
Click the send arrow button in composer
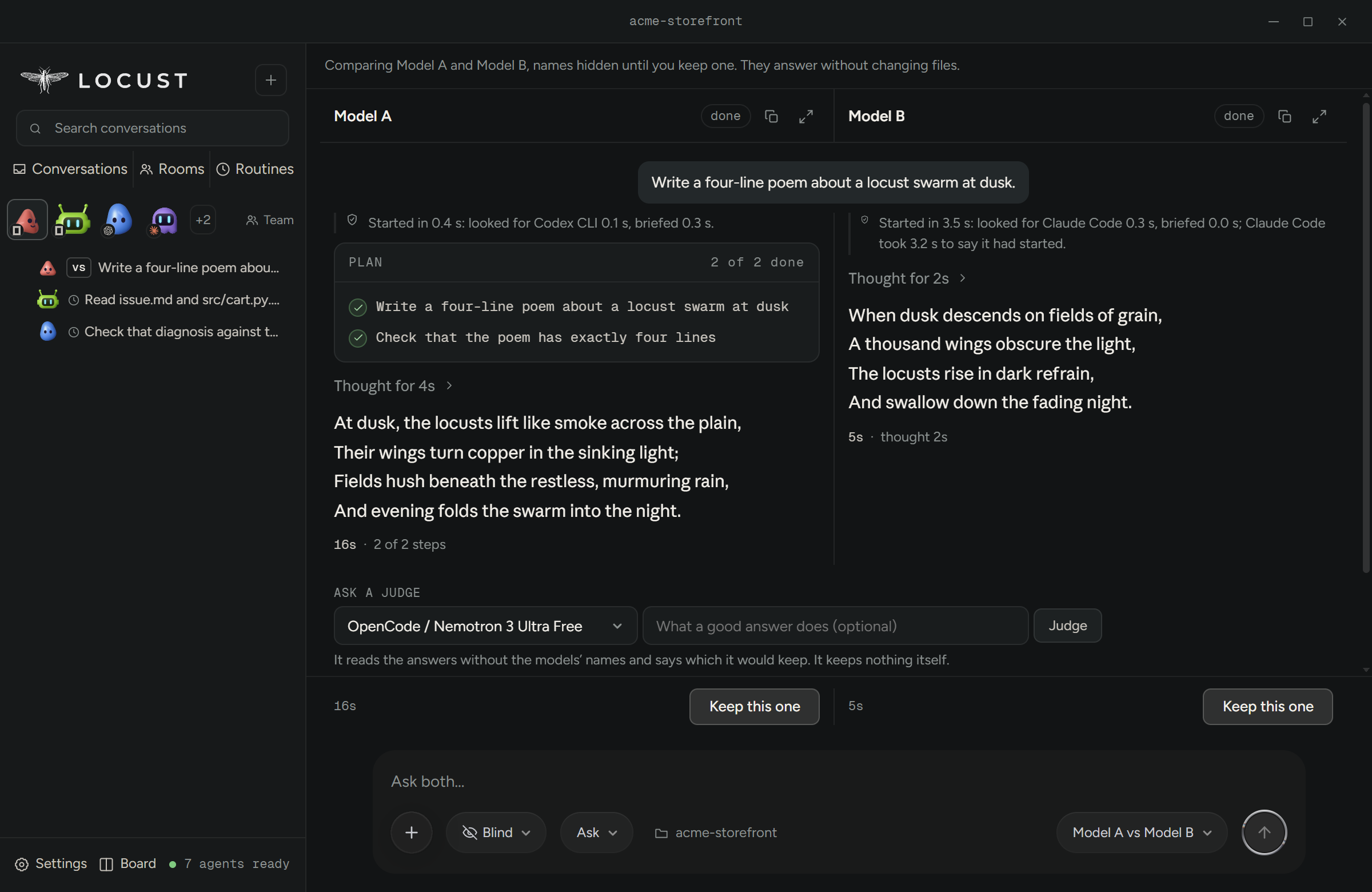pyautogui.click(x=1263, y=832)
